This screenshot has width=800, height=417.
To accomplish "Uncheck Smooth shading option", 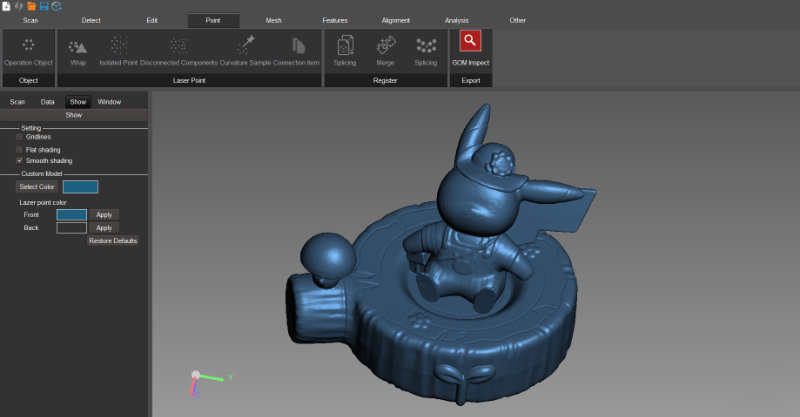I will (19, 160).
